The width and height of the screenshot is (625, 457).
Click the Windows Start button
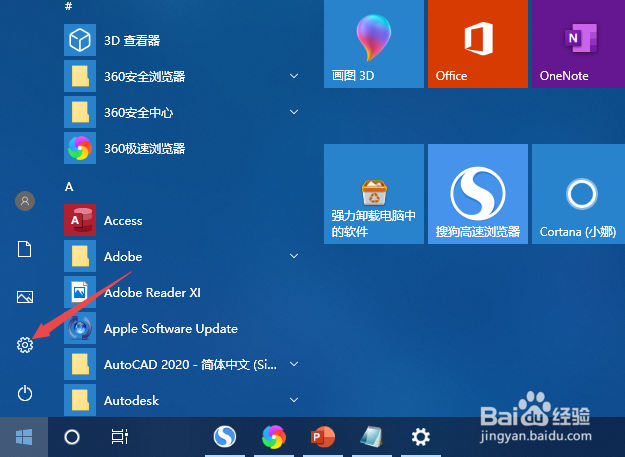[24, 437]
